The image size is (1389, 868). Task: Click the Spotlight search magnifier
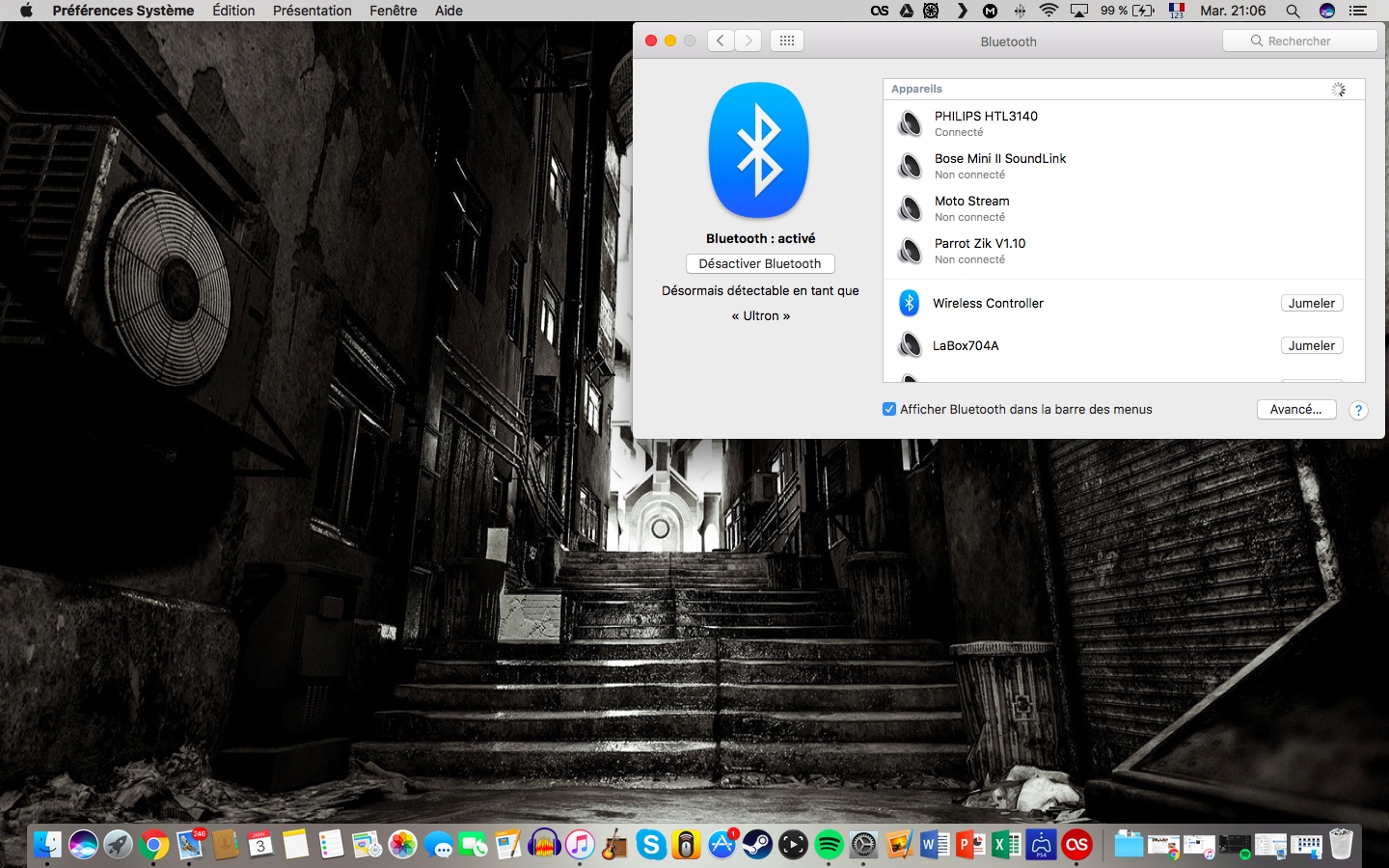(x=1293, y=11)
